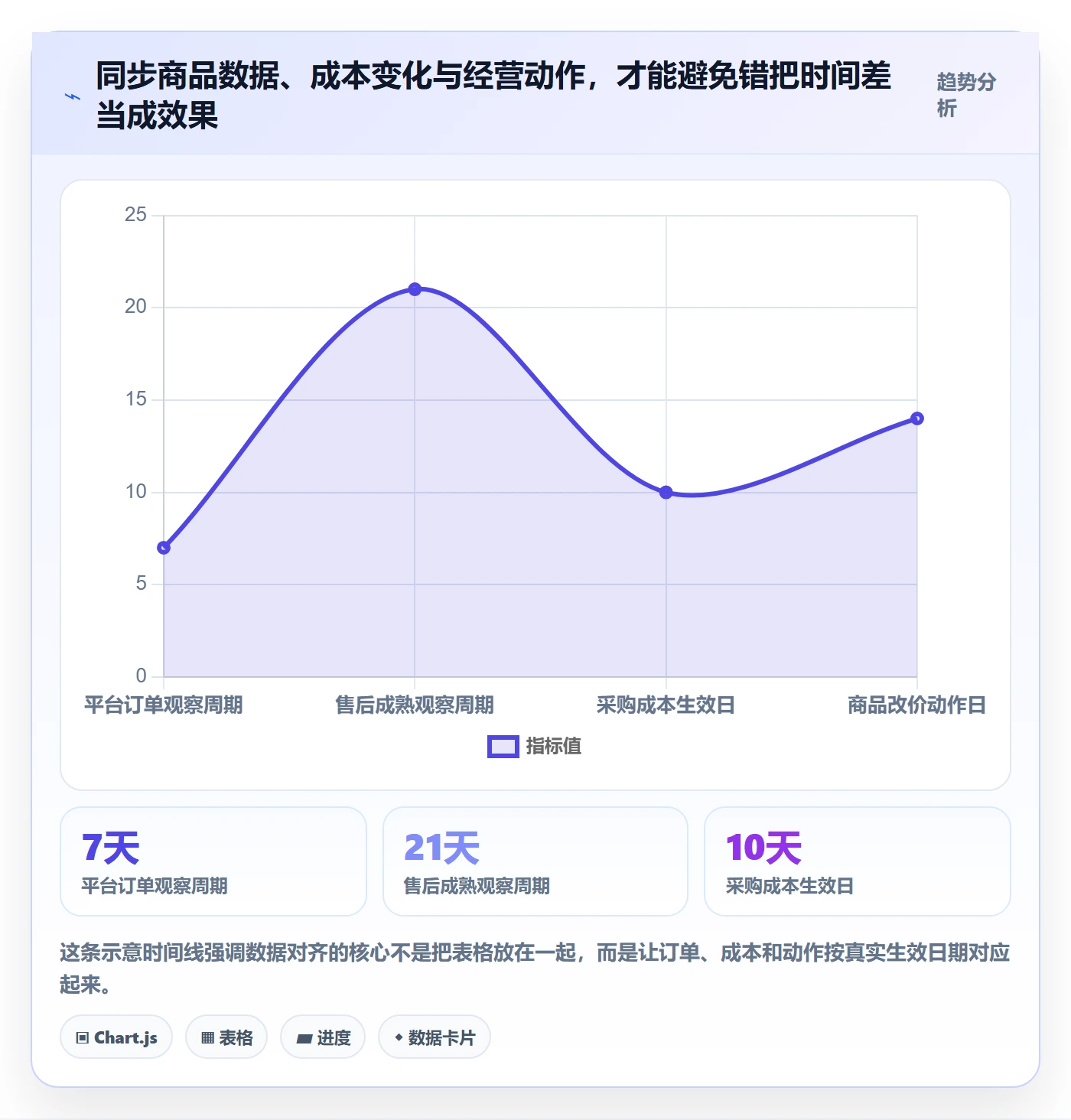The image size is (1071, 1120).
Task: Select the 数据卡片 tag chip
Action: click(x=435, y=1037)
